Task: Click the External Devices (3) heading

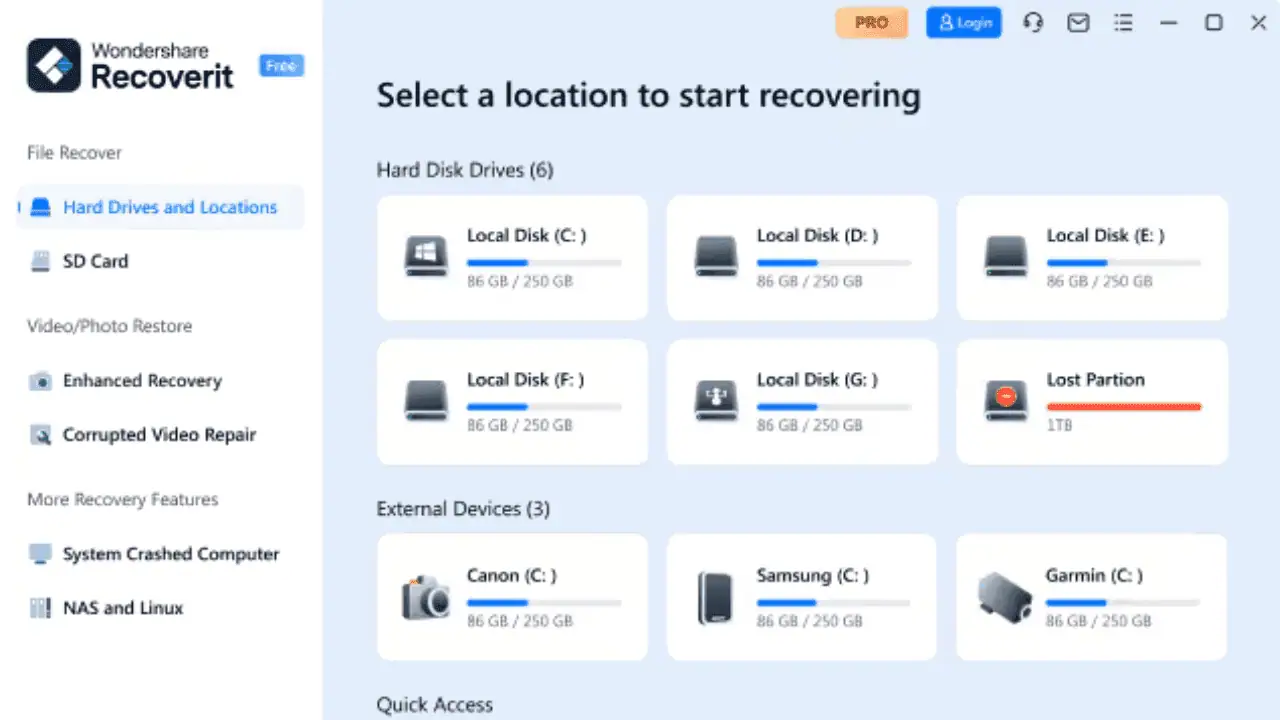Action: coord(463,509)
